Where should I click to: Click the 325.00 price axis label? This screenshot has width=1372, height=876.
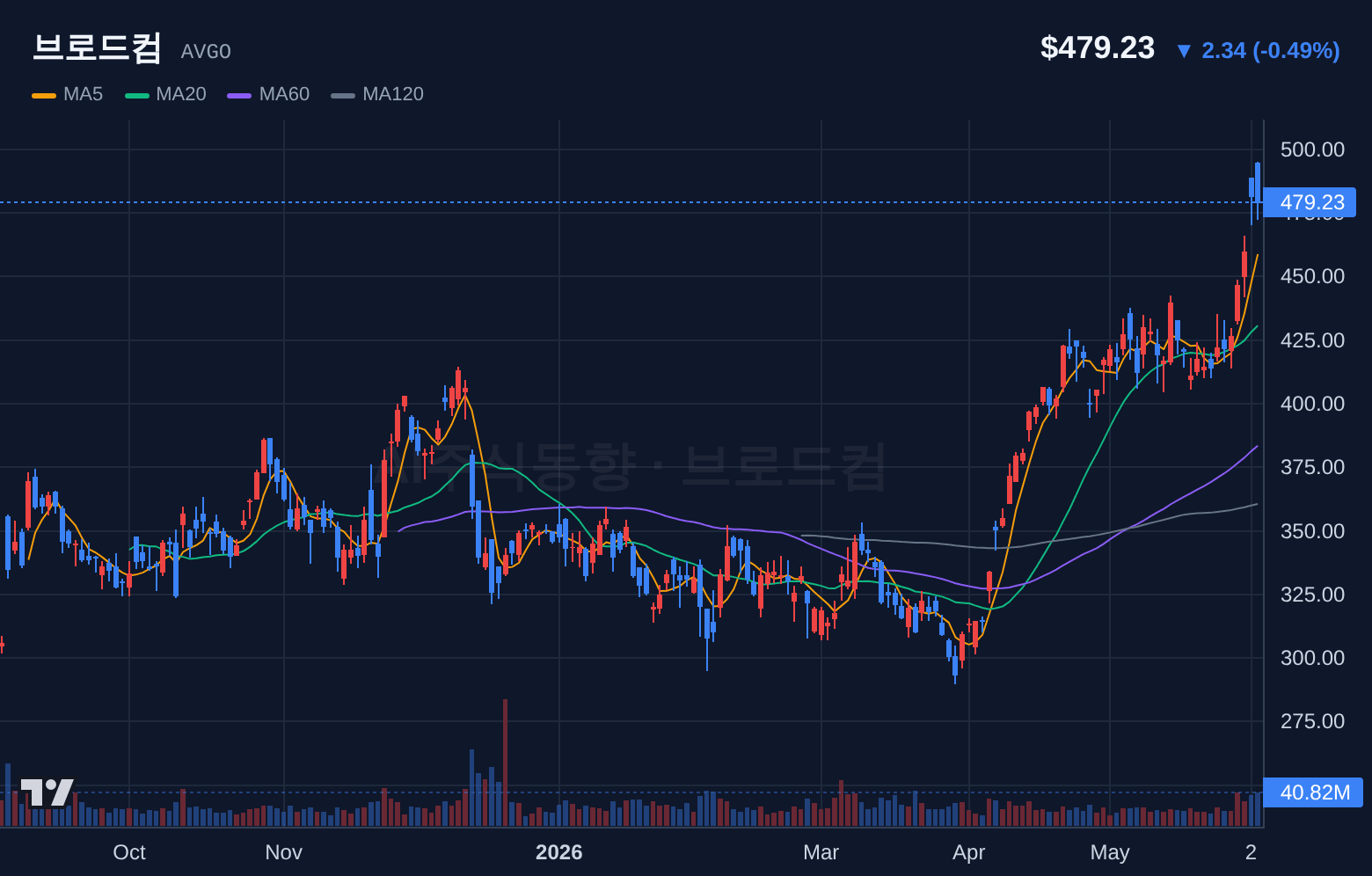pos(1312,595)
